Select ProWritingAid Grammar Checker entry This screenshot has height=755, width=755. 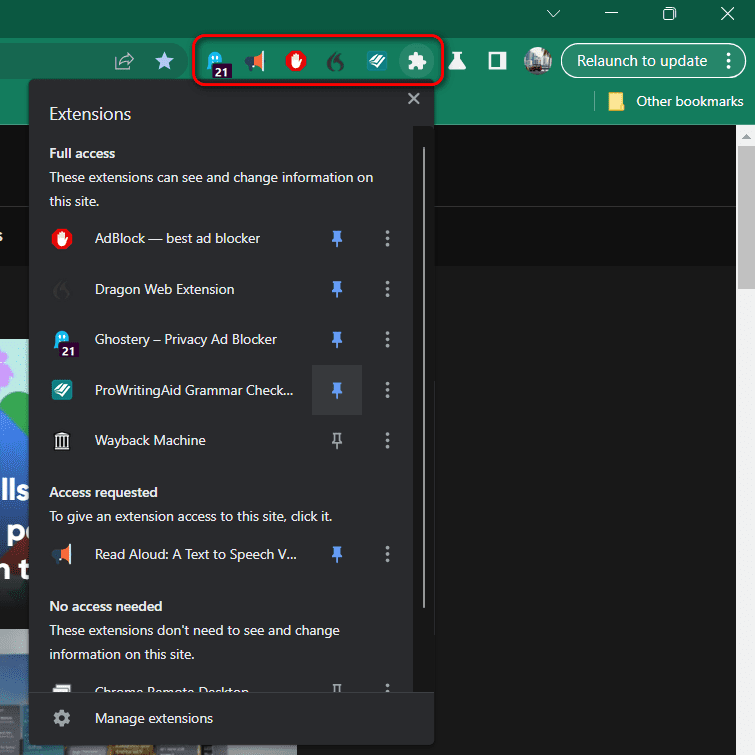194,390
